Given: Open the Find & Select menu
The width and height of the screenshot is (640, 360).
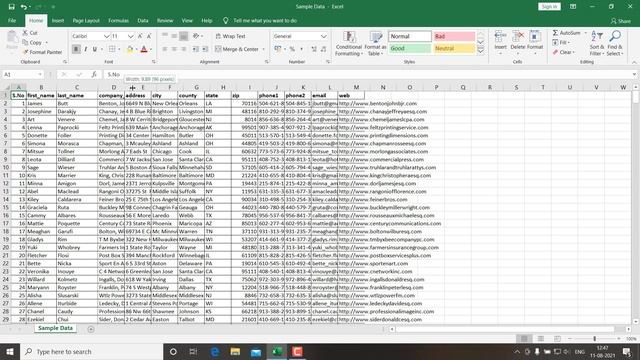Looking at the screenshot, I should tap(615, 43).
